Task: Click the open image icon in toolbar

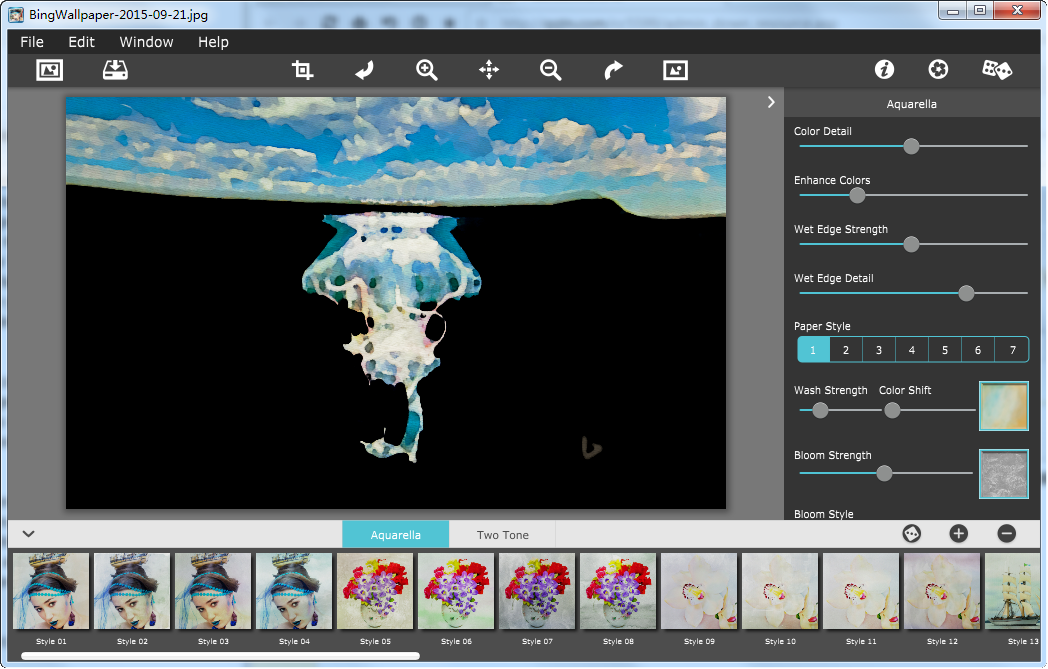Action: (x=50, y=70)
